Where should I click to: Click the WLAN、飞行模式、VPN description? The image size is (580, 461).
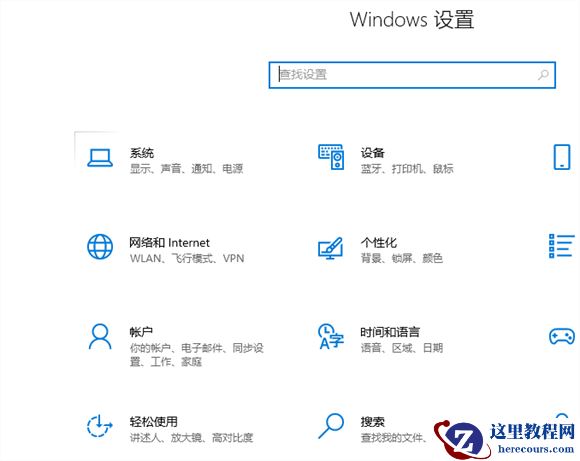[187, 258]
